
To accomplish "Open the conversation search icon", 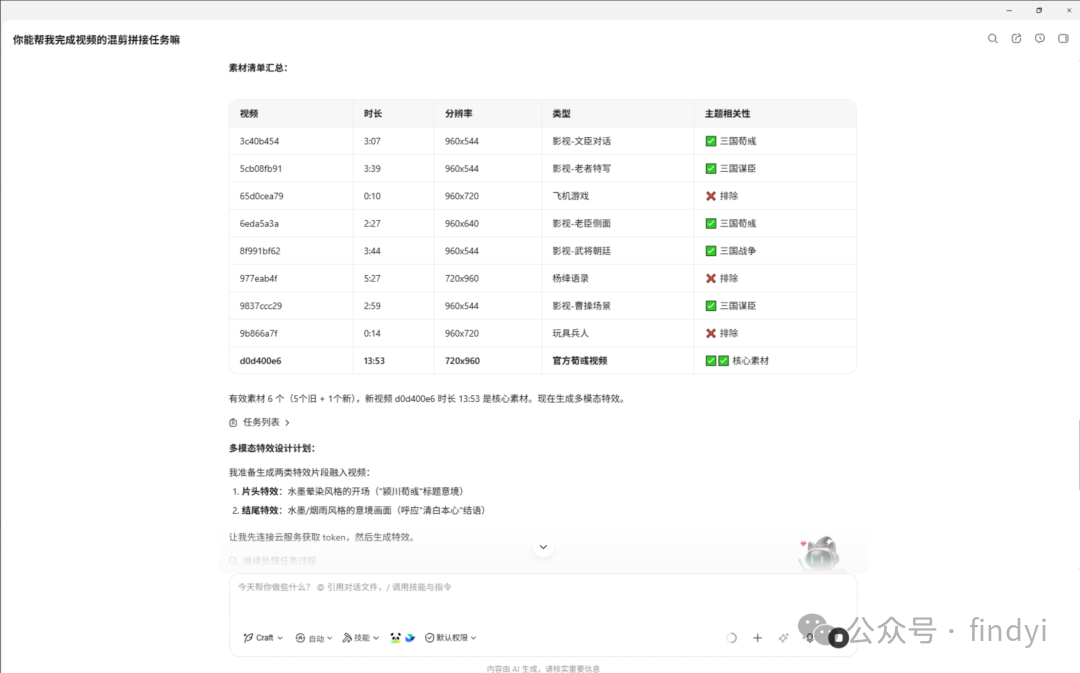I will (x=993, y=39).
